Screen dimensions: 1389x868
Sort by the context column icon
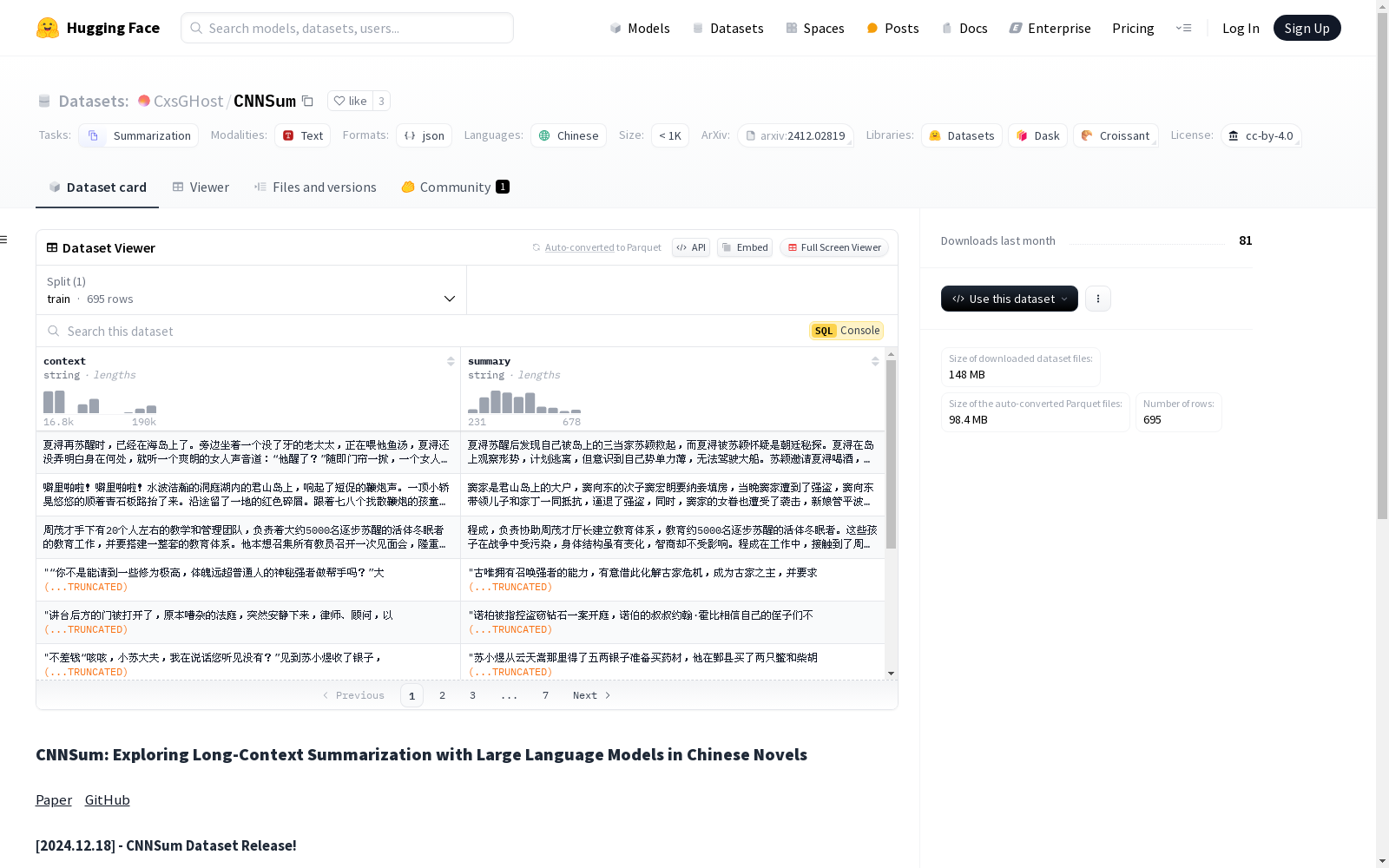point(451,361)
